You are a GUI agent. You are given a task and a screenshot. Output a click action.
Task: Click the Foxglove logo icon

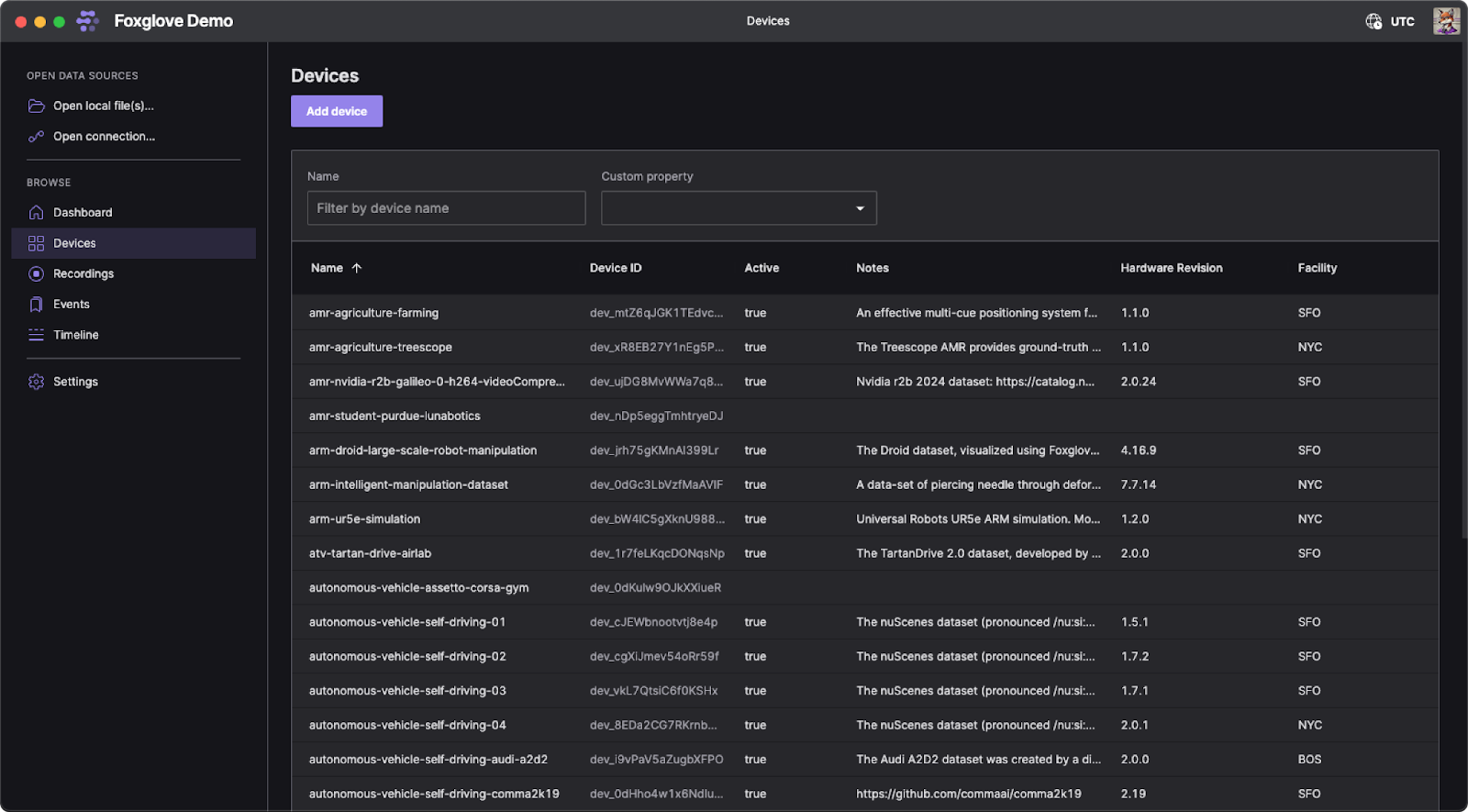87,21
